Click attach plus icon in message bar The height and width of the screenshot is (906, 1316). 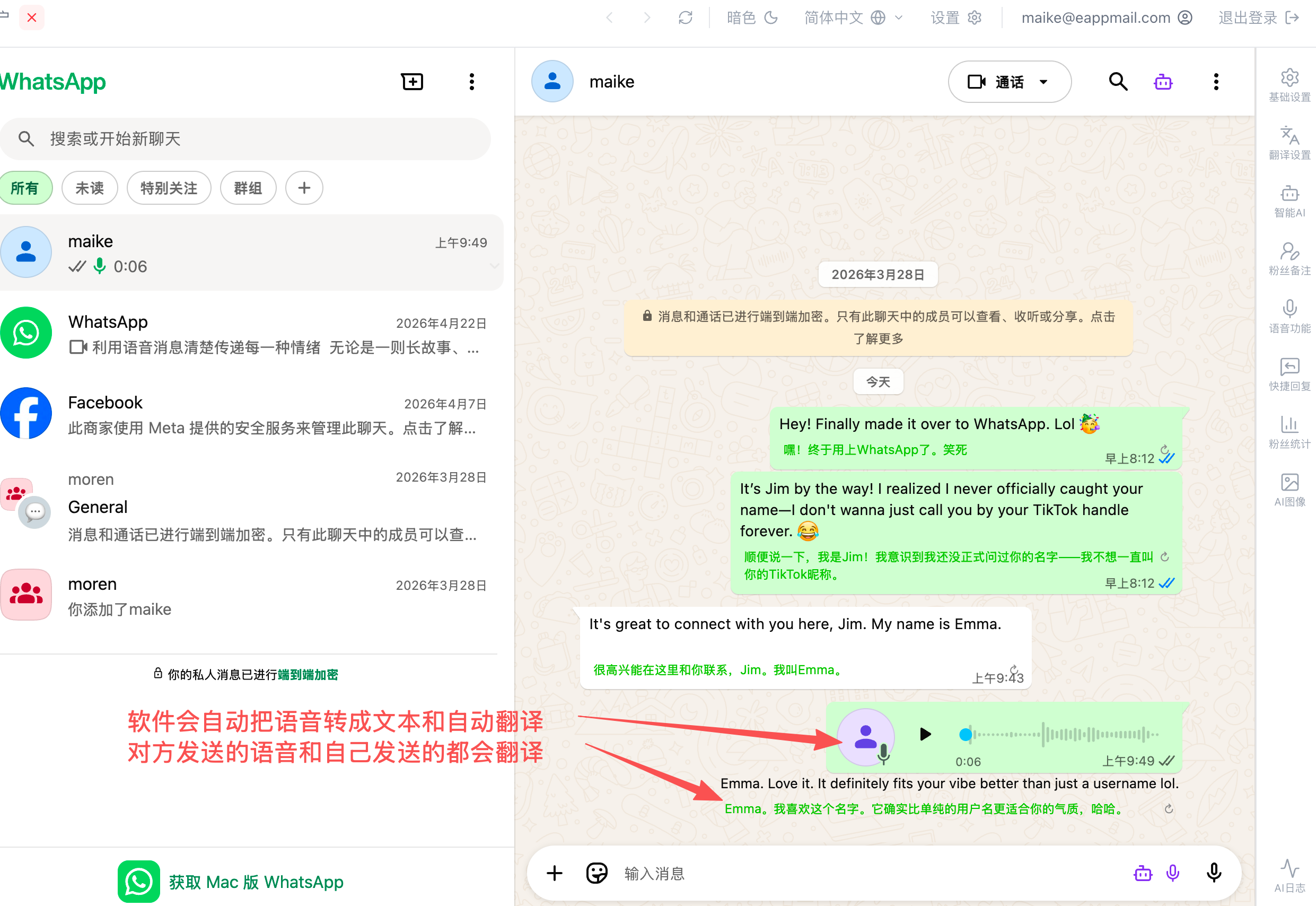point(555,873)
